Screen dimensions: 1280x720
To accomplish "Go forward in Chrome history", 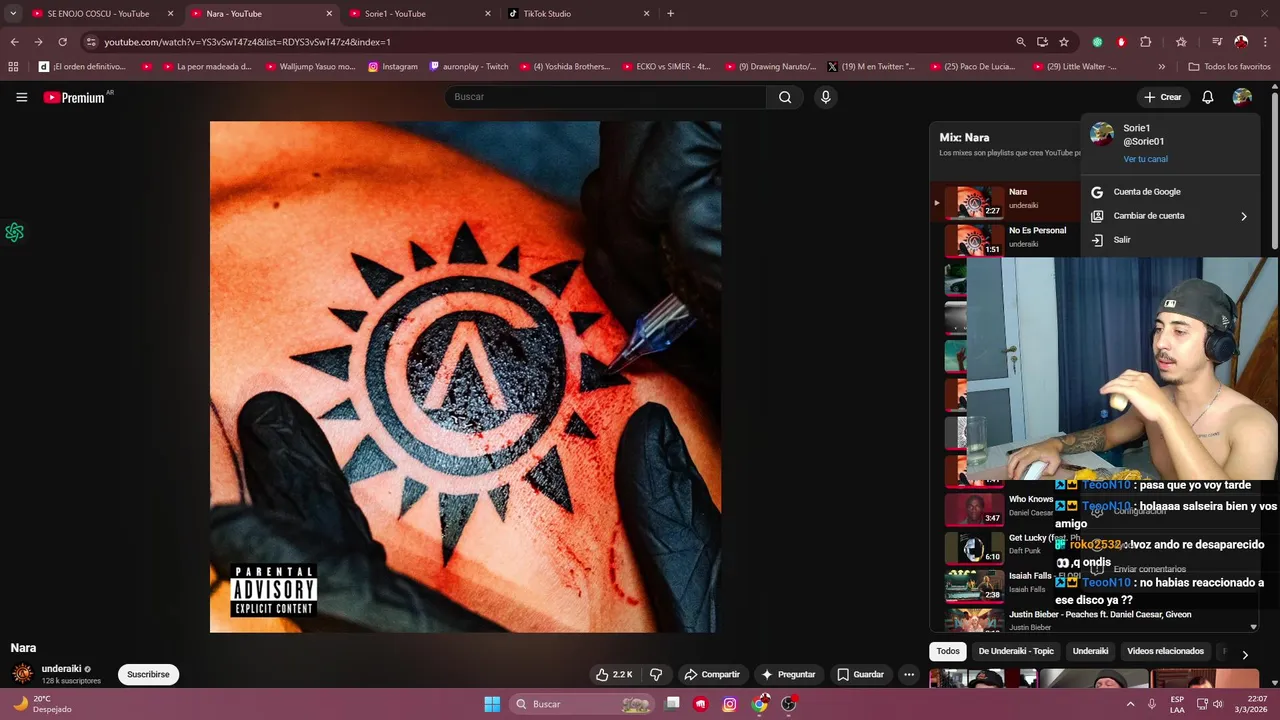I will click(x=38, y=42).
